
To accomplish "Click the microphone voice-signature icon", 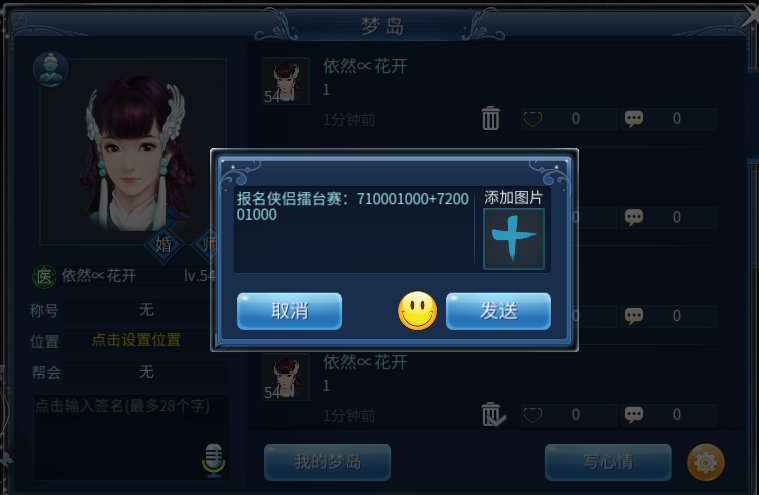I will coord(213,460).
